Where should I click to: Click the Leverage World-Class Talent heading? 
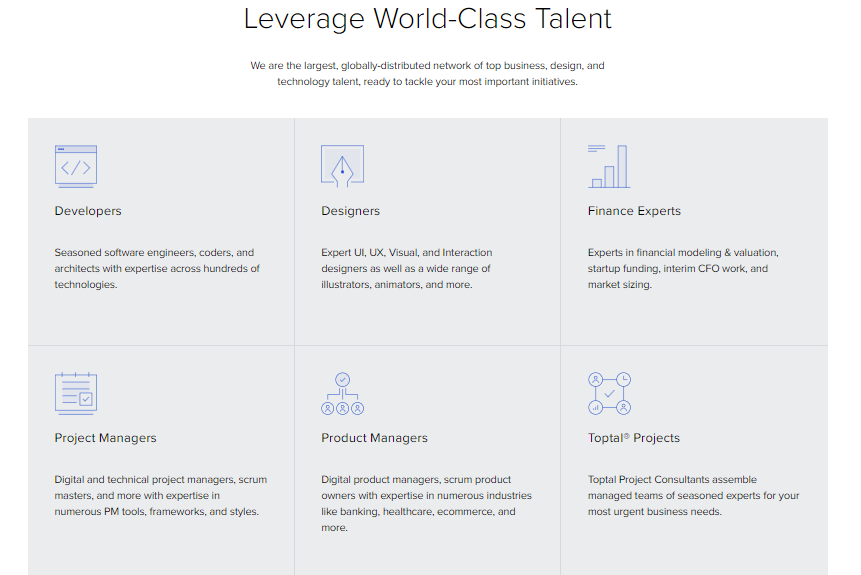point(428,19)
